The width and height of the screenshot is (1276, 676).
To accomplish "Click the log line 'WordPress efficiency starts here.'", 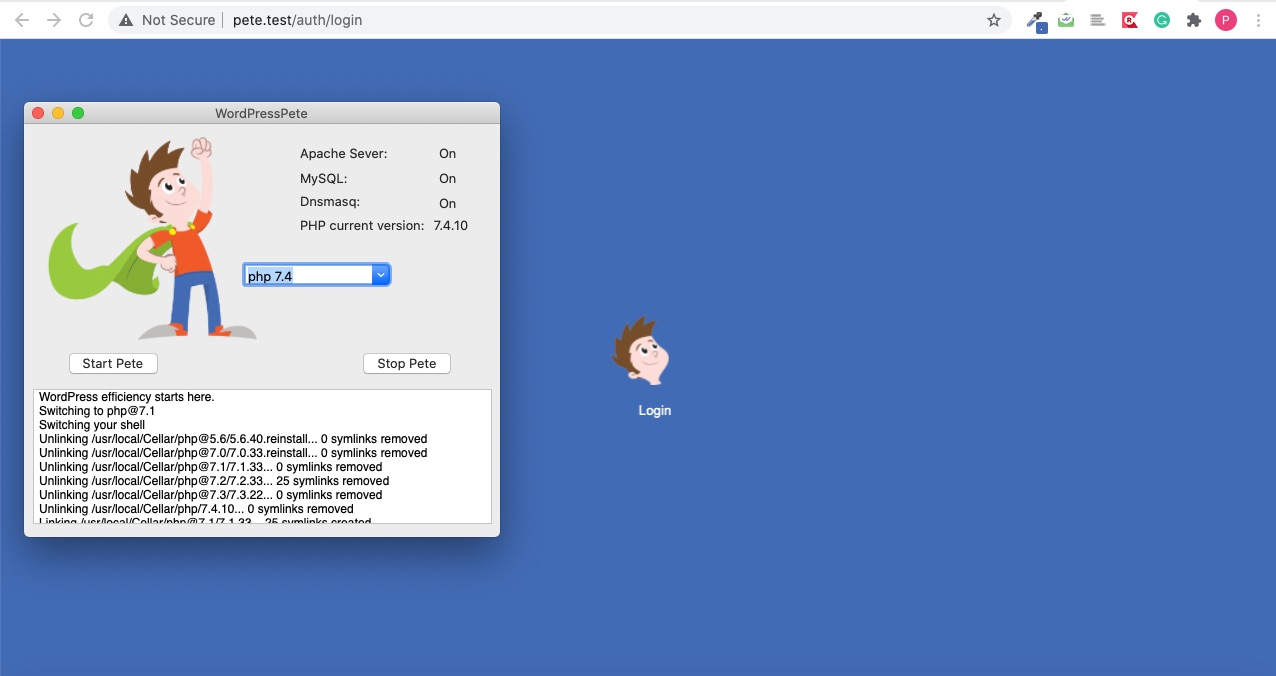I will tap(127, 397).
